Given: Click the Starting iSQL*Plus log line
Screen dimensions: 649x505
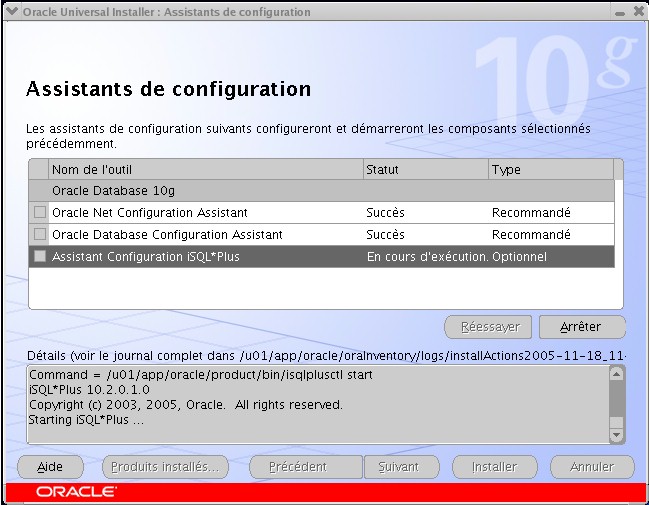Looking at the screenshot, I should (x=86, y=420).
